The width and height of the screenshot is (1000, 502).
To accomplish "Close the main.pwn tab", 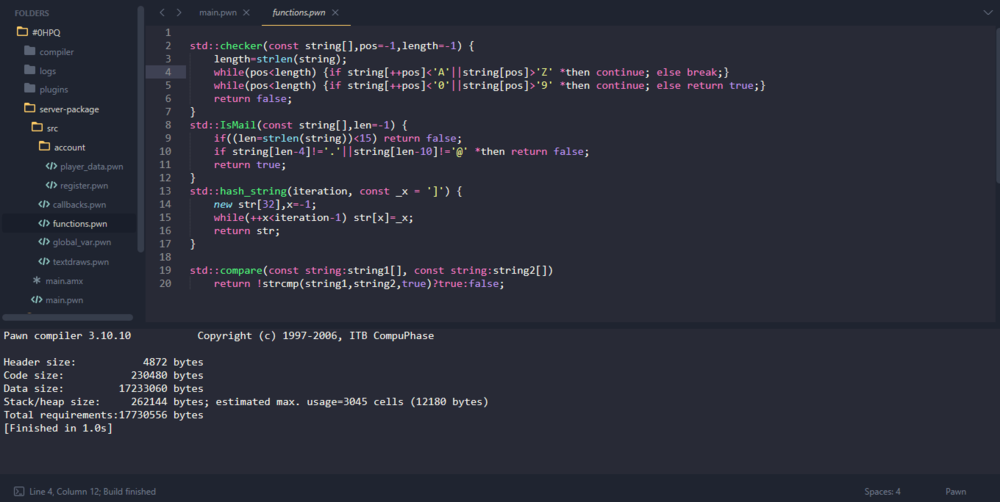I will click(246, 13).
